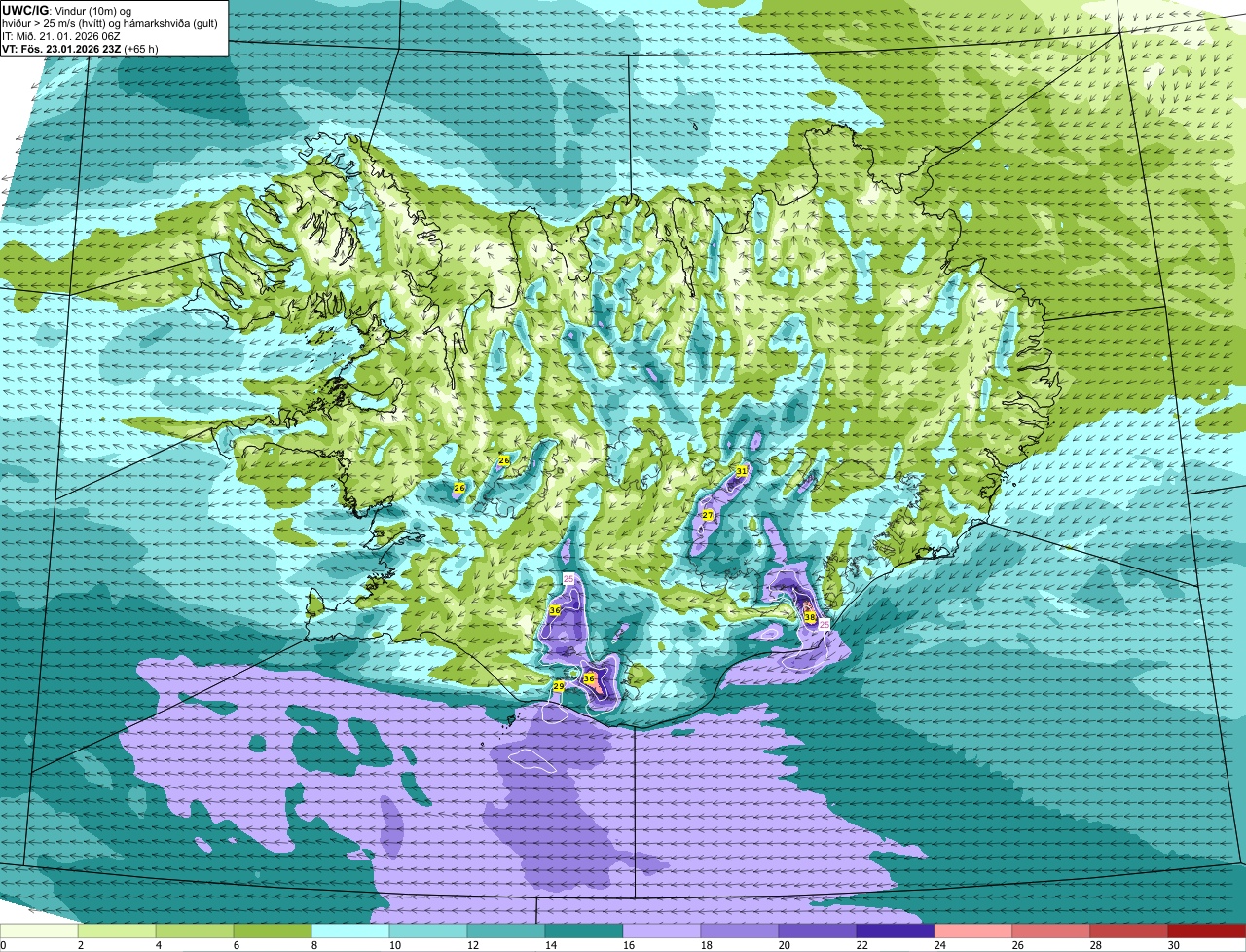
Task: Click the 14–16 m/s dark teal legend swatch
Action: 584,932
